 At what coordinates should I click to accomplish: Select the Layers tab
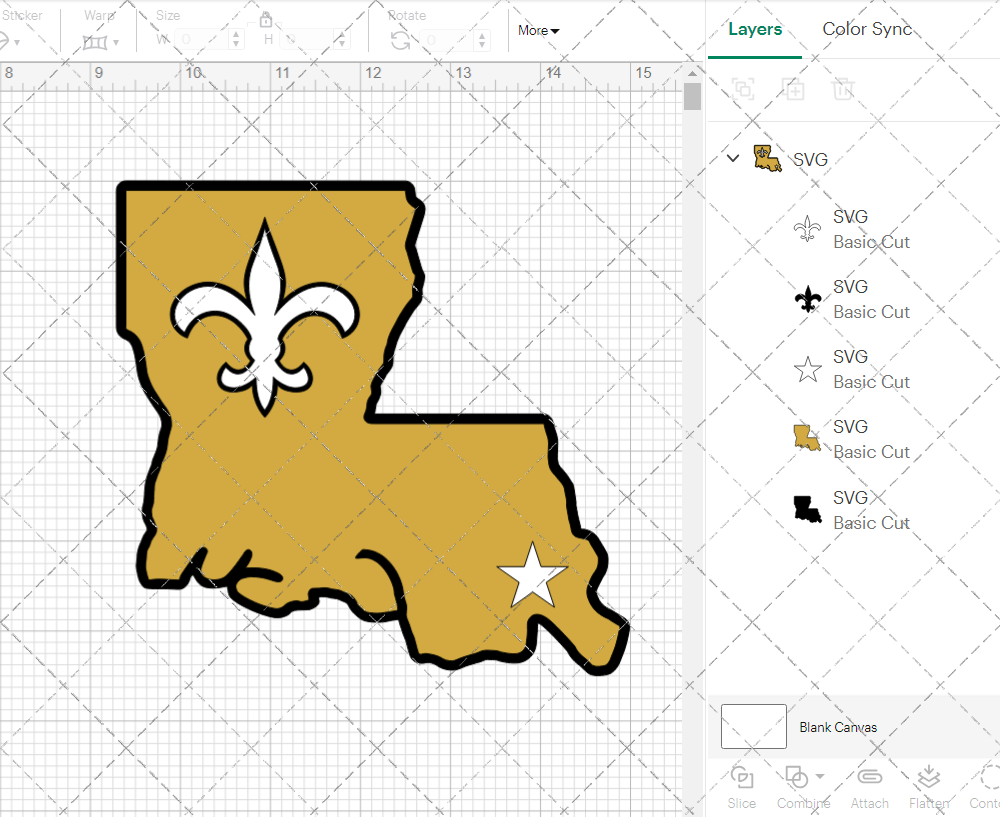(x=755, y=29)
